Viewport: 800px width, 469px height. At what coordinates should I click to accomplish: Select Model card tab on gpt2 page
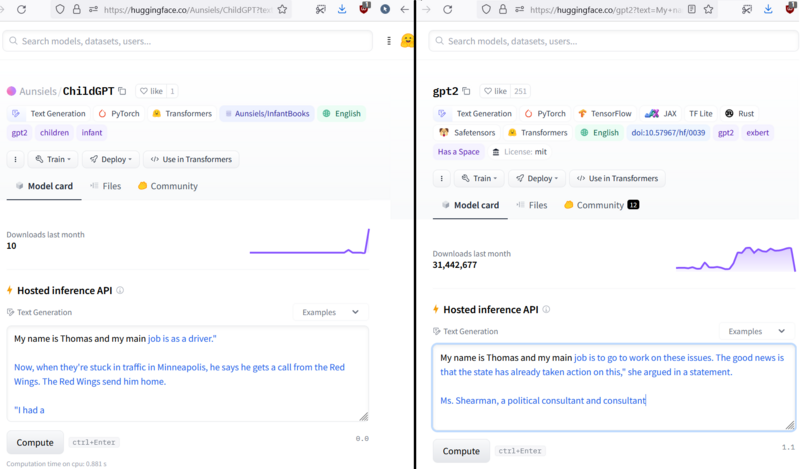(x=470, y=205)
